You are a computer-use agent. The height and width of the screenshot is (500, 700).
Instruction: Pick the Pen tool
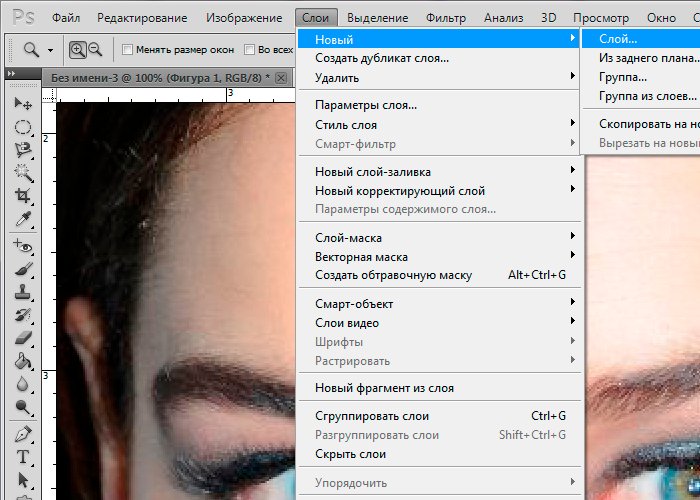(x=22, y=434)
